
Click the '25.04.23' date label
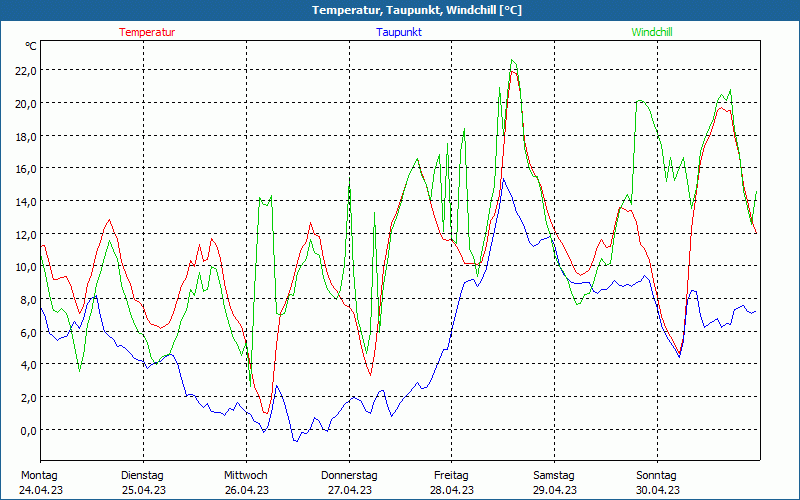click(144, 490)
